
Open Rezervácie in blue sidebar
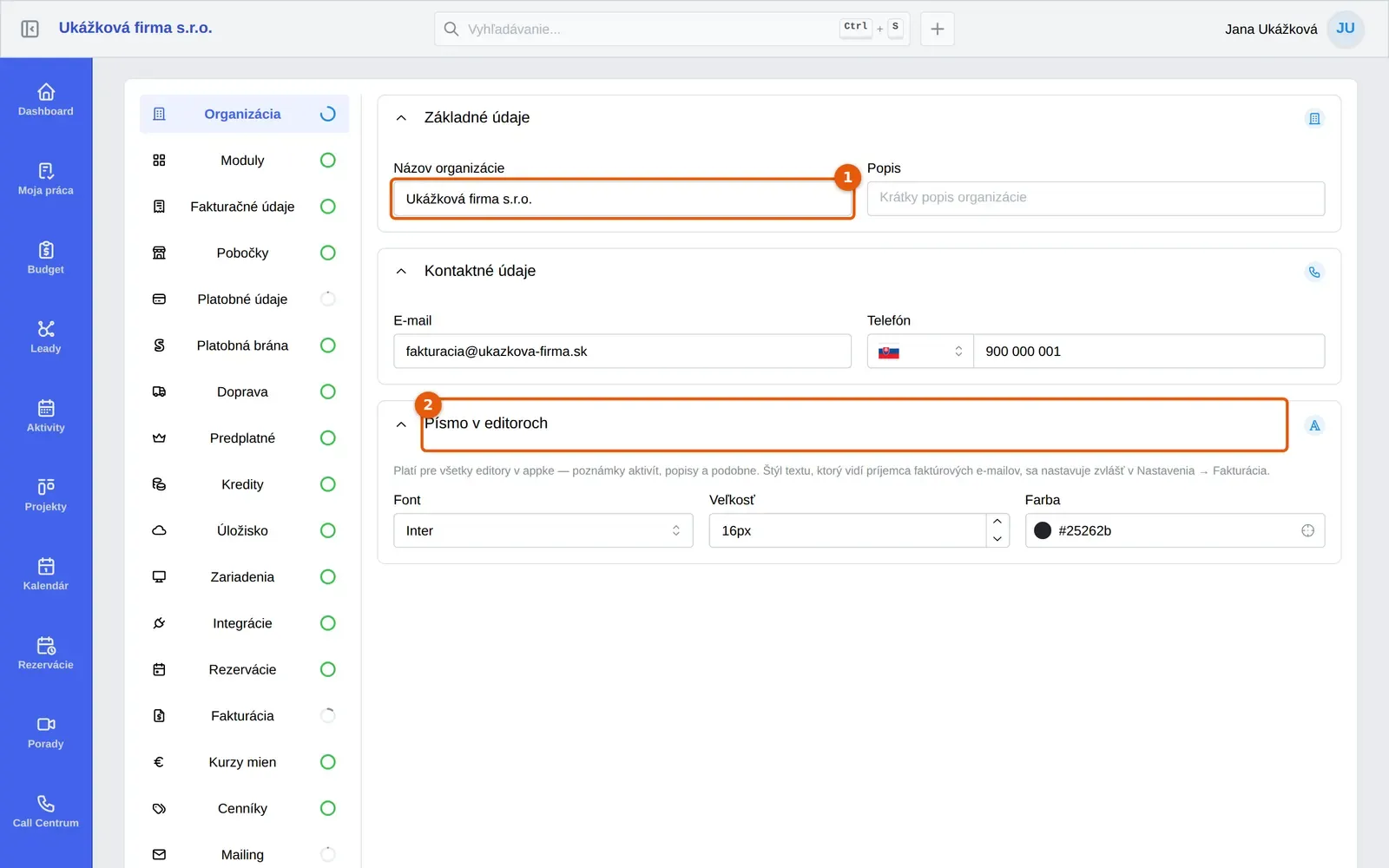point(46,653)
